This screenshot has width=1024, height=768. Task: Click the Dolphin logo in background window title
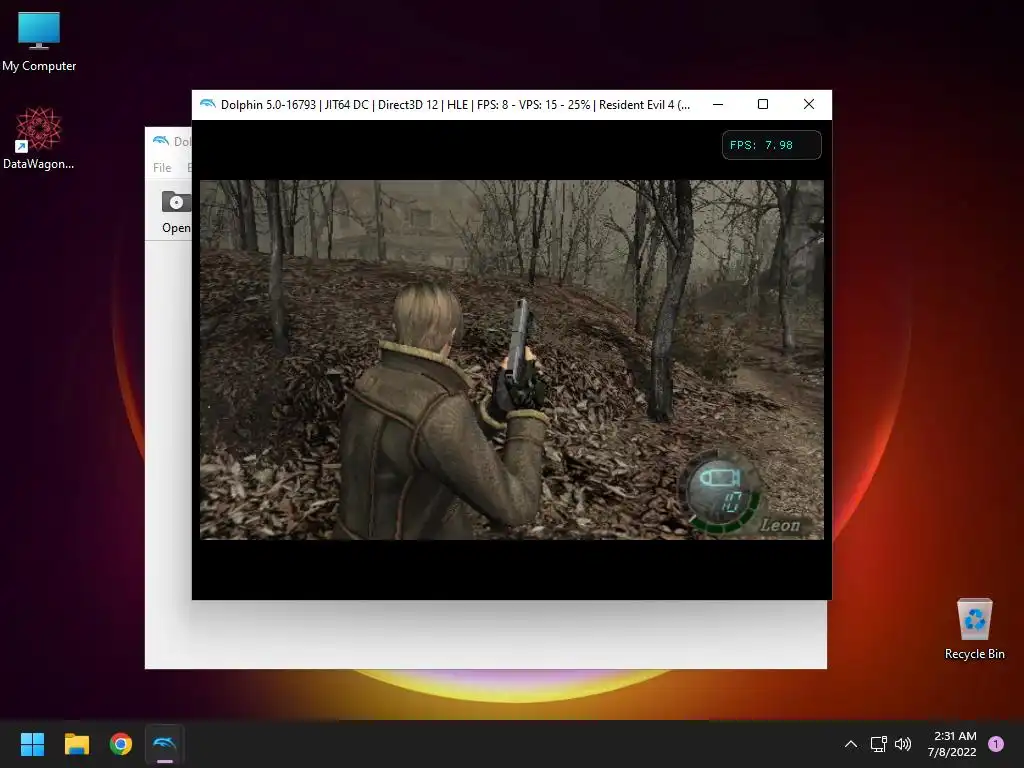click(161, 141)
